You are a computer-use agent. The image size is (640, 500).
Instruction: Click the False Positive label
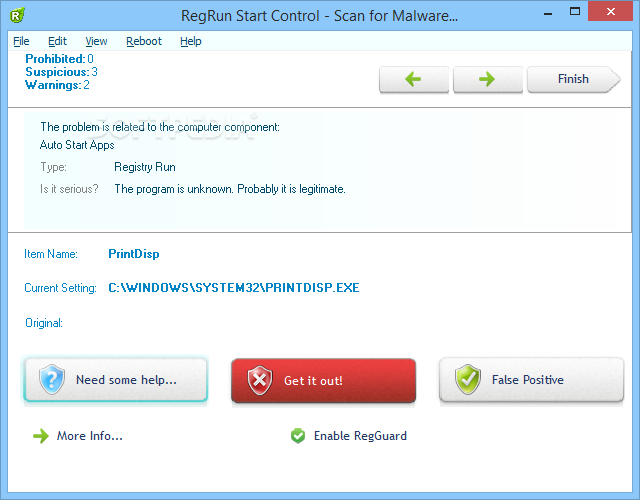click(x=527, y=380)
